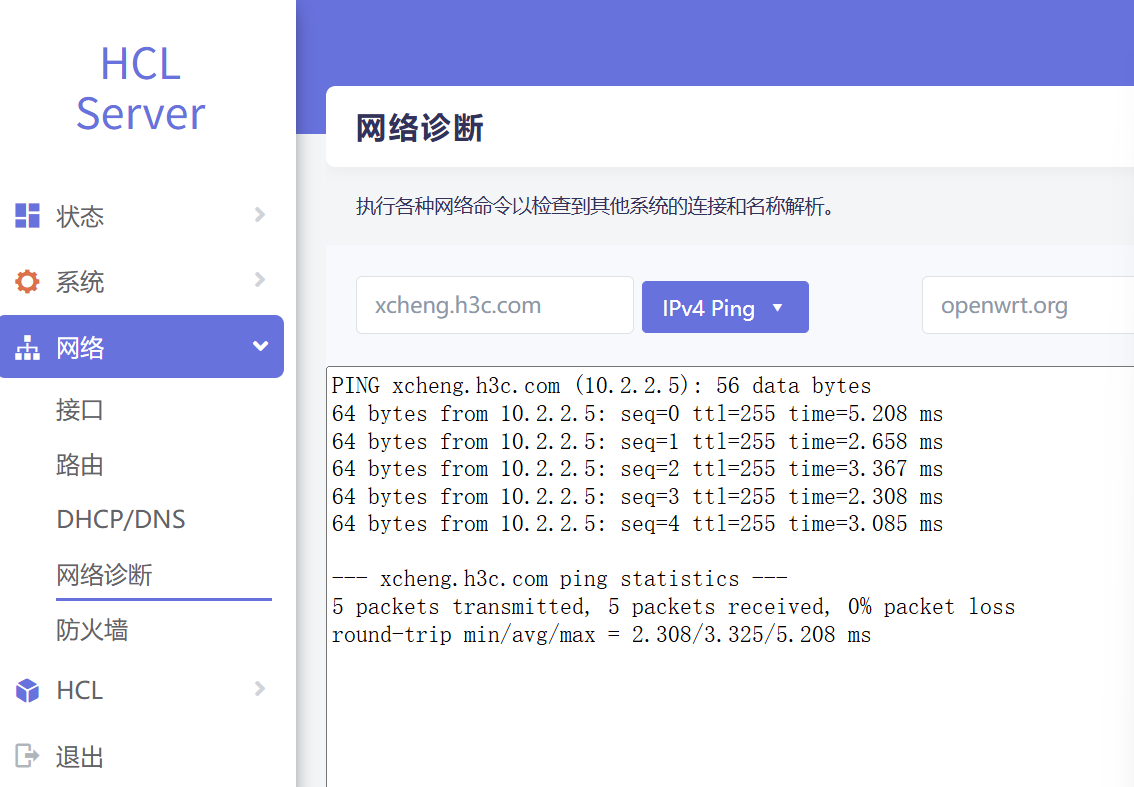Focus the openwrt.org input field
The image size is (1134, 787).
(x=1027, y=305)
